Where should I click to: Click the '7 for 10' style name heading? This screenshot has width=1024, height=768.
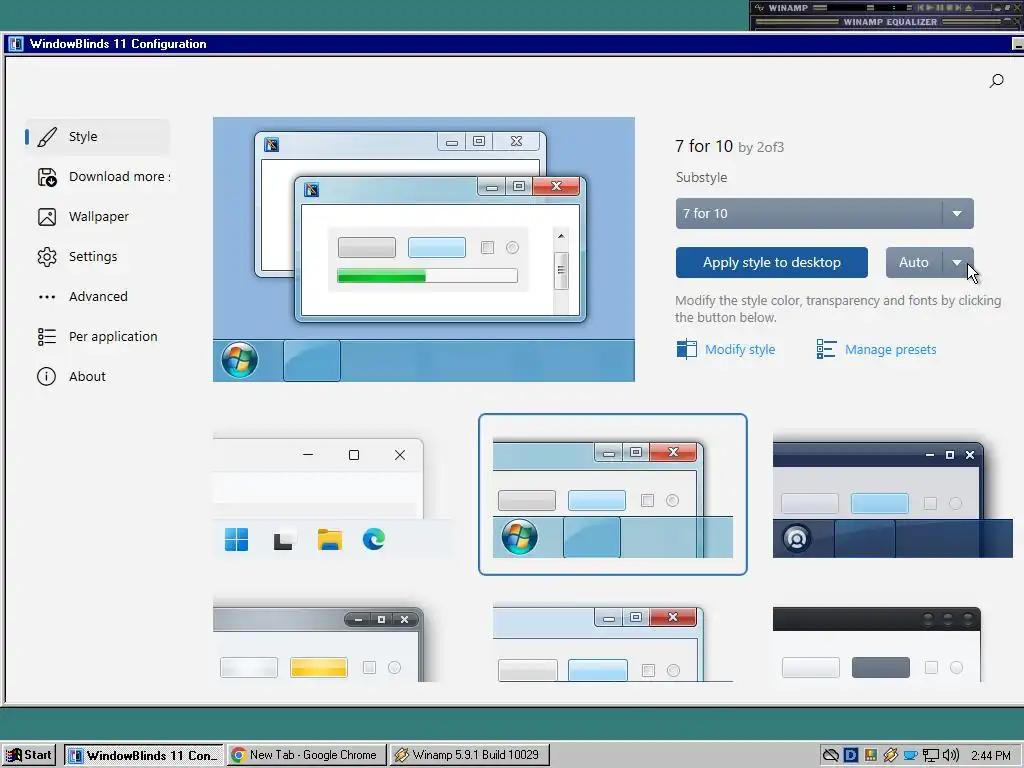(x=704, y=146)
